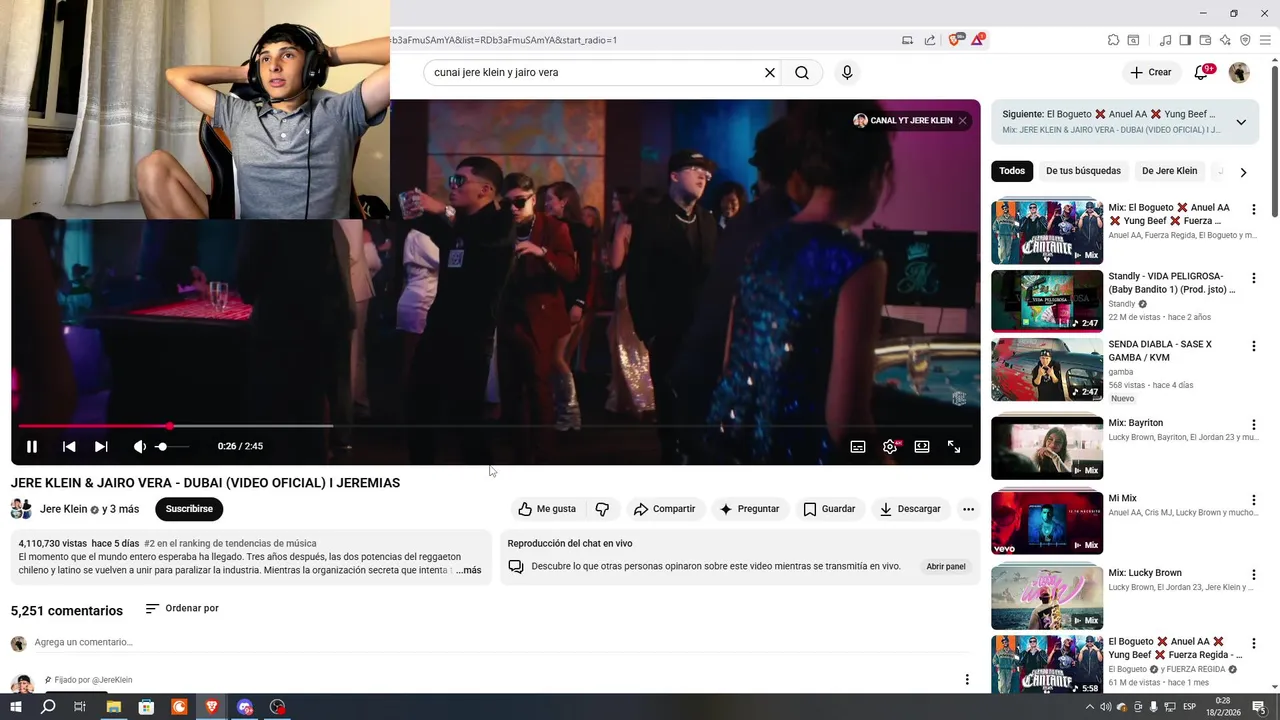The image size is (1280, 720).
Task: Toggle subtitles in the video player
Action: (x=858, y=447)
